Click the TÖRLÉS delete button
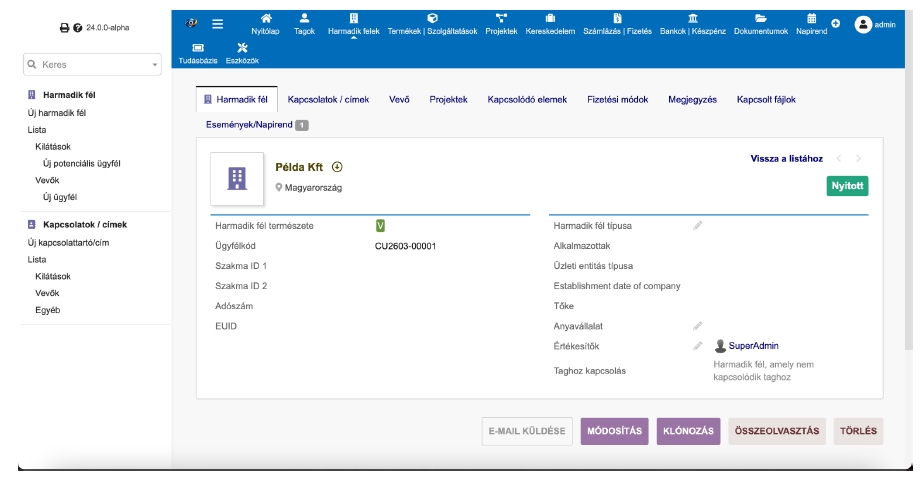This screenshot has width=920, height=482. click(x=858, y=431)
